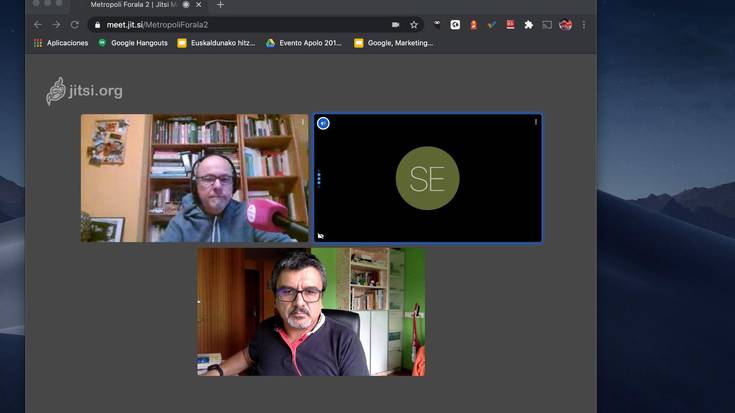
Task: Reload the Jitsi meeting page
Action: [x=74, y=25]
